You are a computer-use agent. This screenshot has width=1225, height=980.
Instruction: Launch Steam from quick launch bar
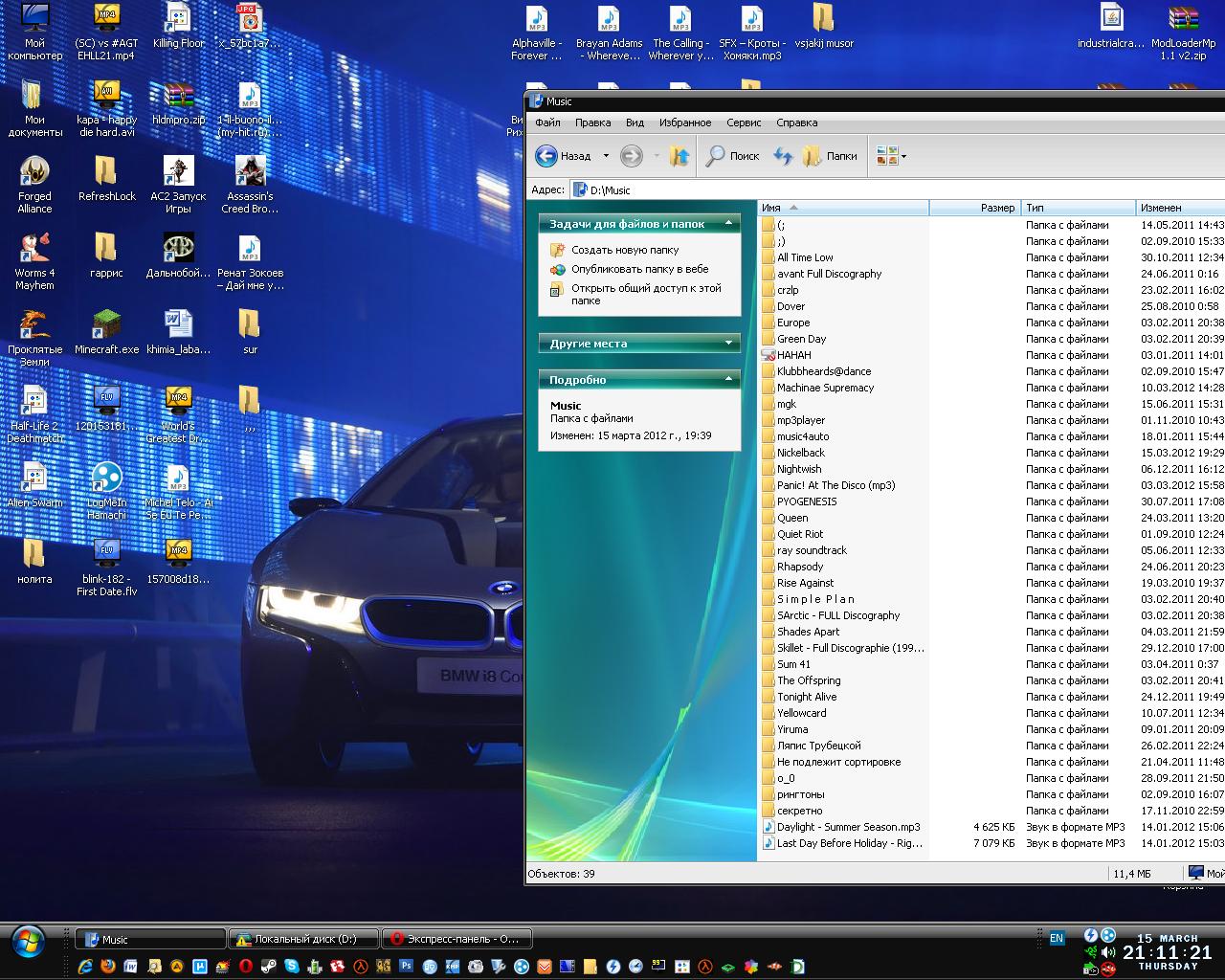pyautogui.click(x=269, y=967)
